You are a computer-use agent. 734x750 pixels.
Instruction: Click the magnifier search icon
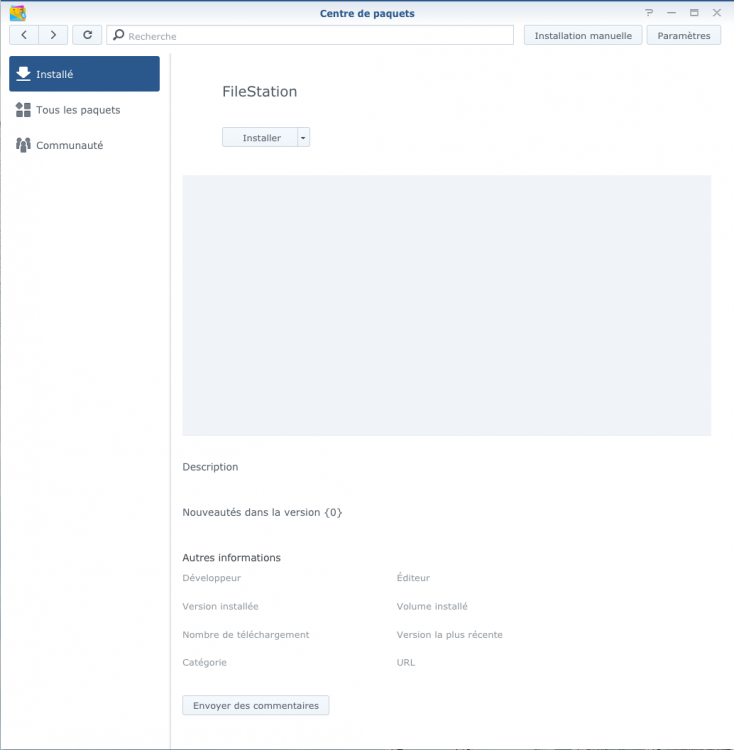click(x=119, y=35)
